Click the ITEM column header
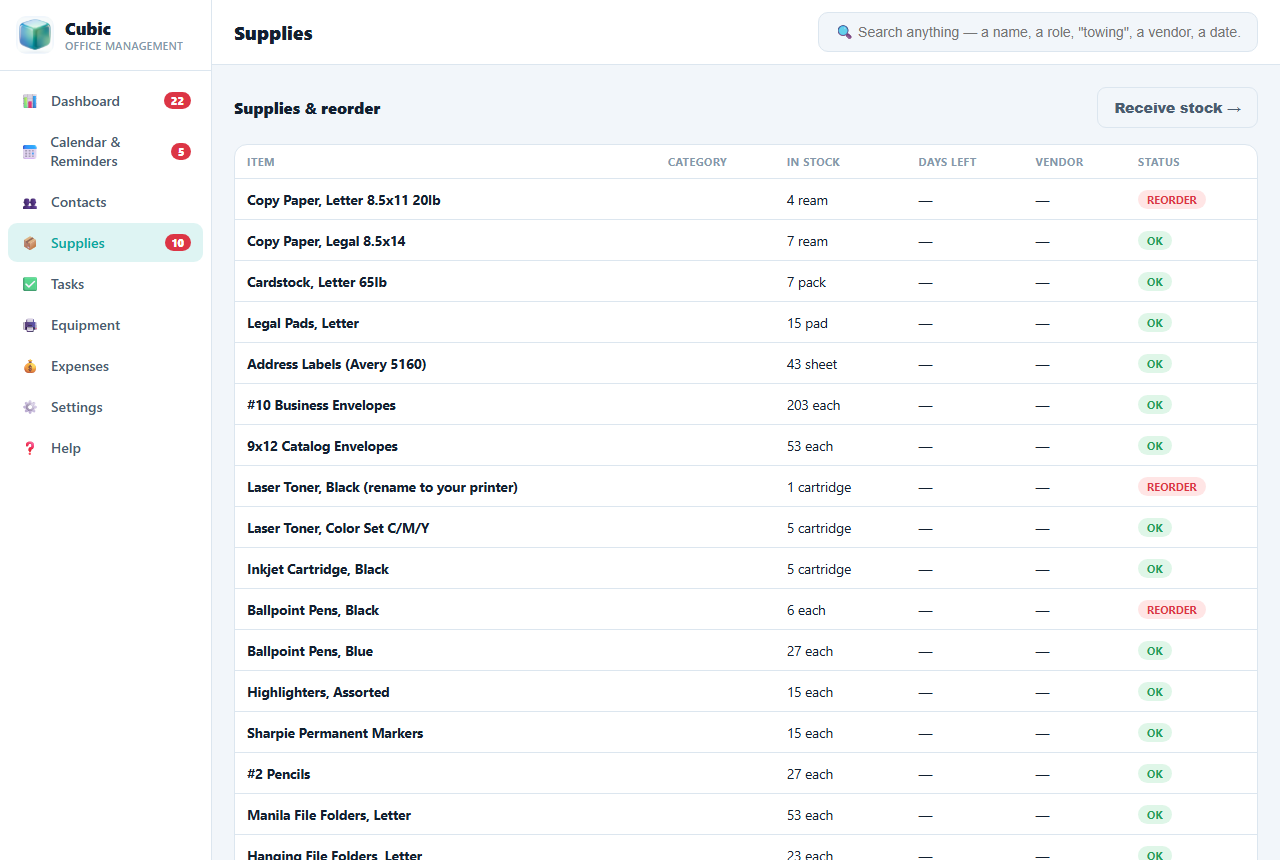The width and height of the screenshot is (1280, 860). [x=261, y=162]
